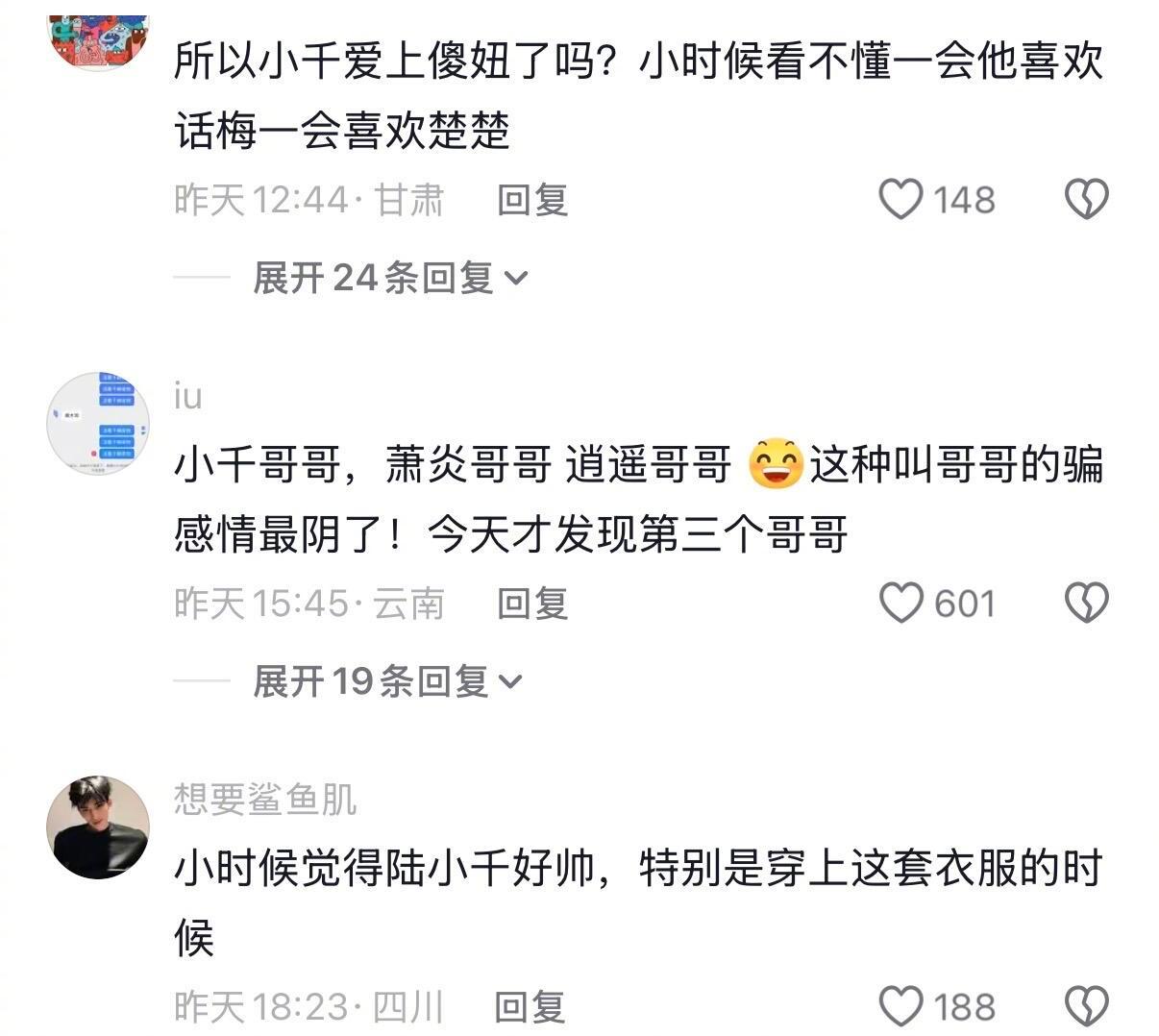The image size is (1159, 1036).
Task: Open 想要鲨鱼肌's profile avatar
Action: tap(98, 827)
